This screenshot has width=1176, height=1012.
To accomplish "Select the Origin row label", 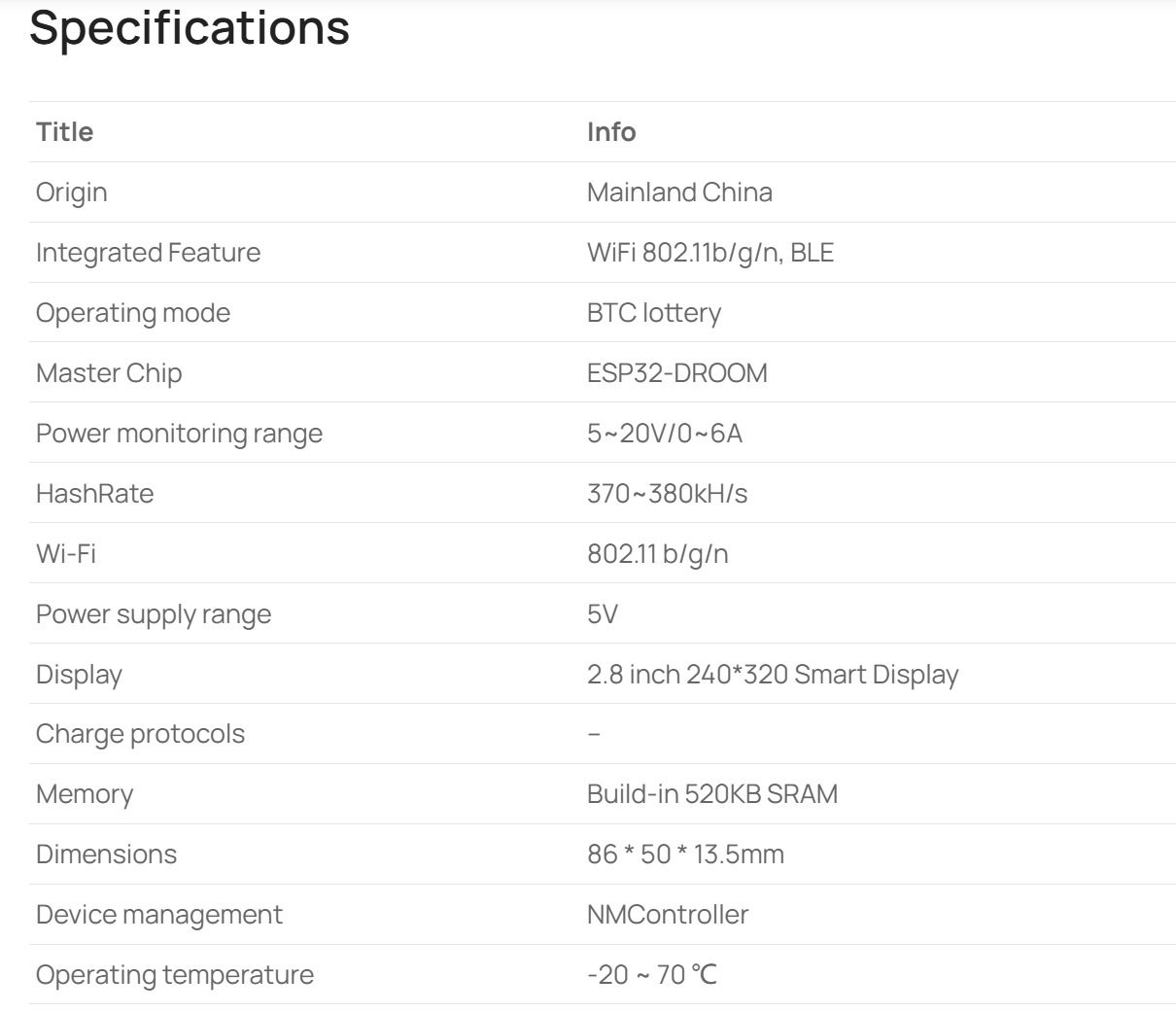I will (x=71, y=192).
